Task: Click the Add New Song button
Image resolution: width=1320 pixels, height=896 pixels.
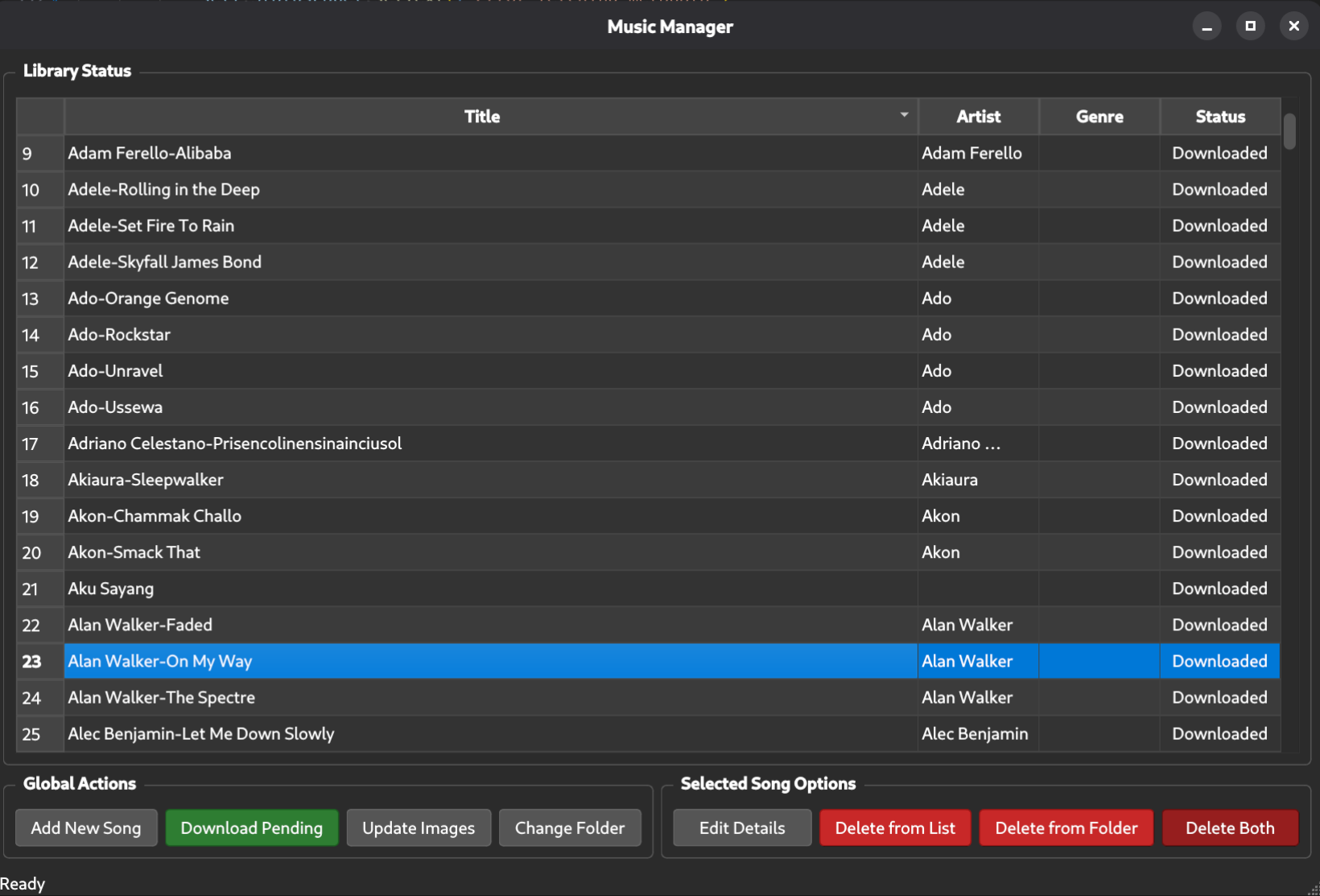Action: 86,828
